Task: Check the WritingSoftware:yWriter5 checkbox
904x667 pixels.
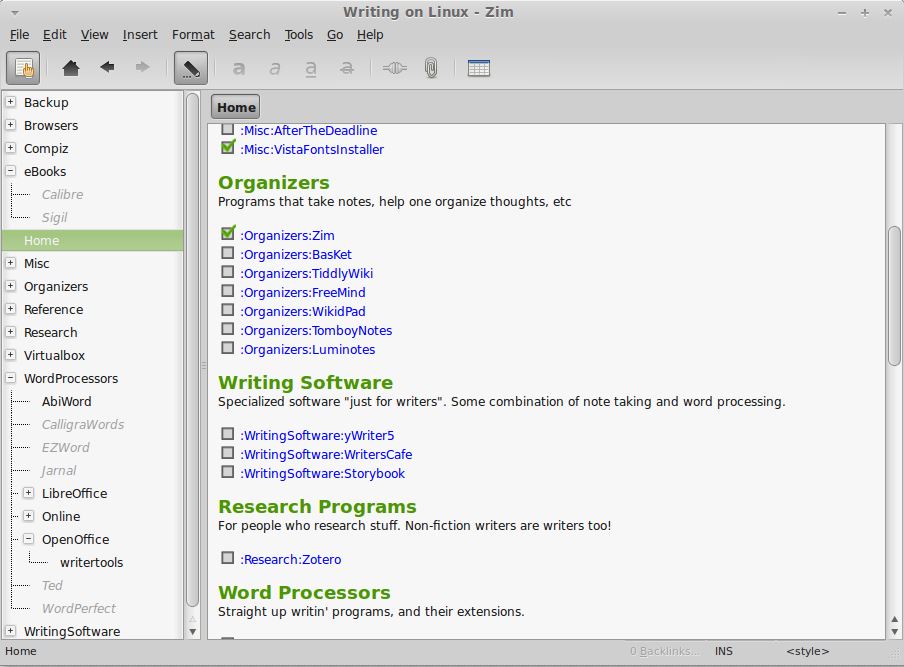Action: click(228, 434)
